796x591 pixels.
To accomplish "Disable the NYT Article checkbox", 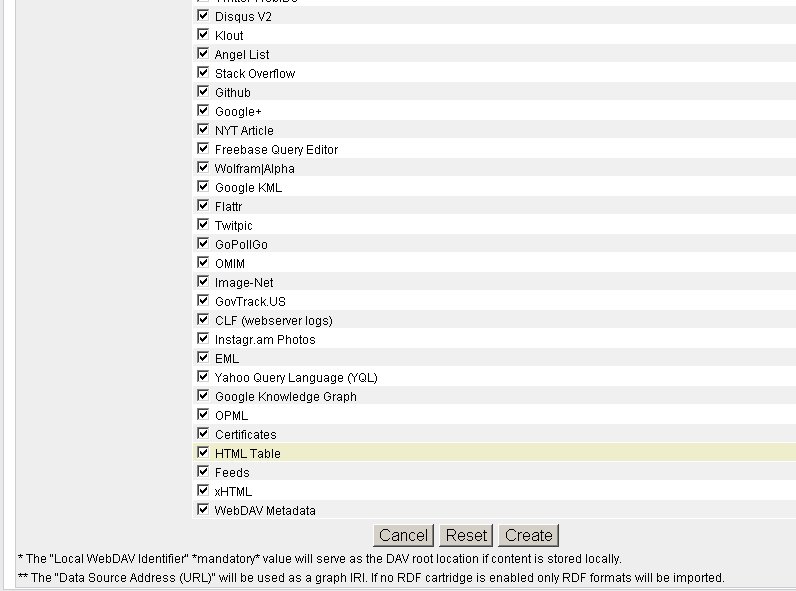I will [203, 130].
